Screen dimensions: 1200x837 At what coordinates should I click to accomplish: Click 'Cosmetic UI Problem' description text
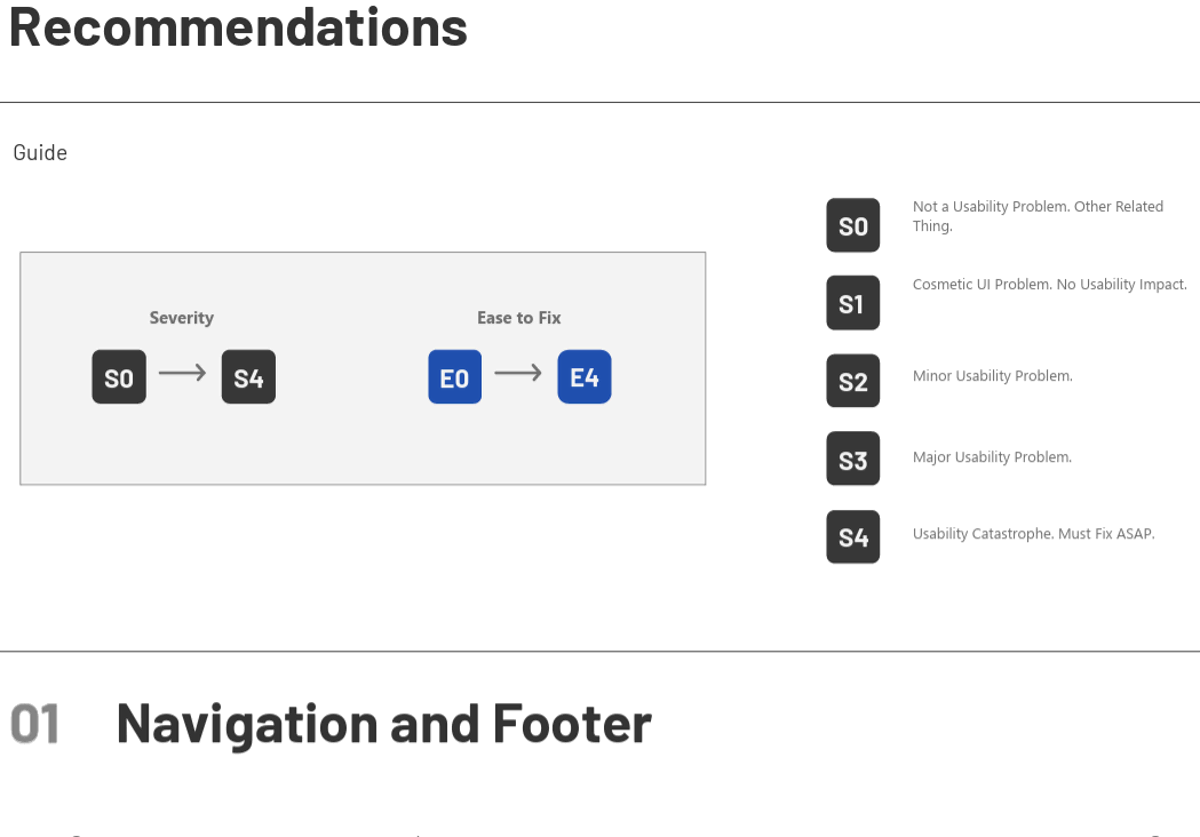click(1049, 285)
